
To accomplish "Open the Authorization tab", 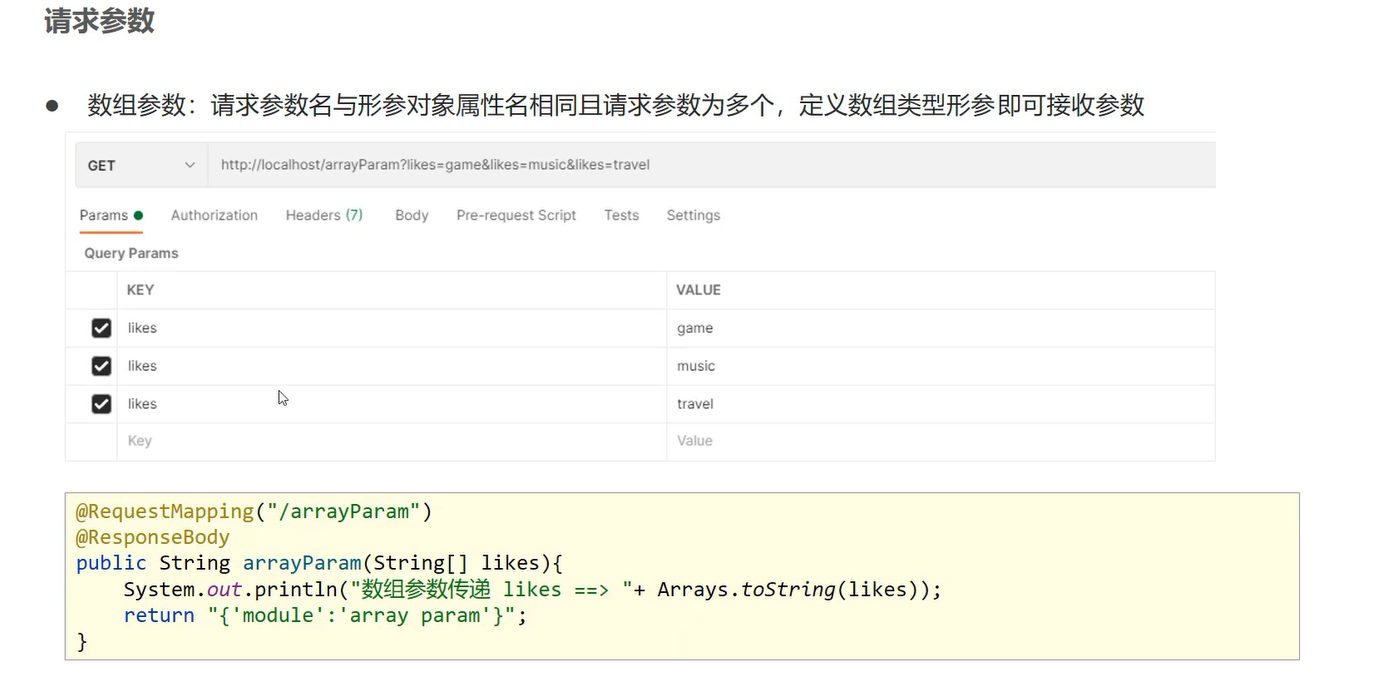I will tap(214, 215).
